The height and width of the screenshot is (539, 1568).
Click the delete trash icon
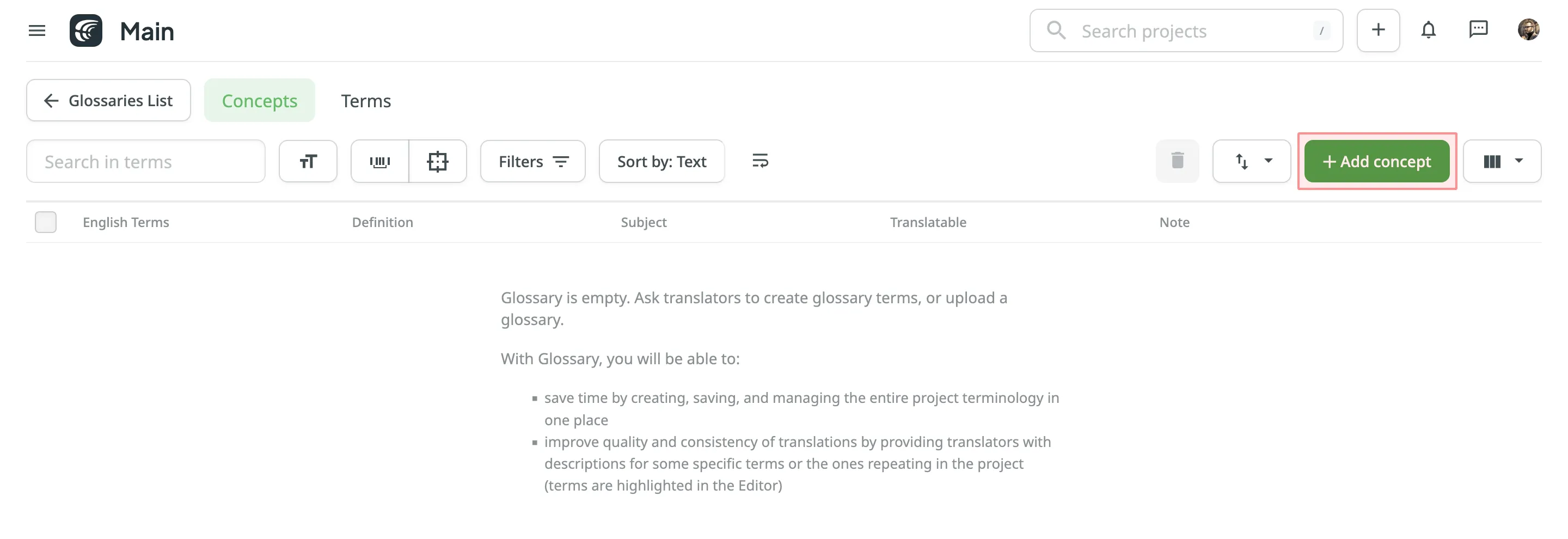(x=1177, y=161)
